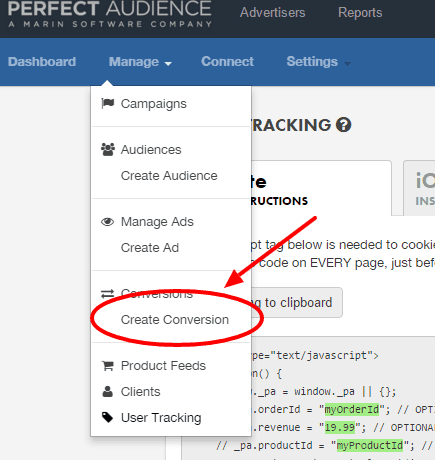435x460 pixels.
Task: Click the Product Feeds cart icon
Action: click(108, 366)
